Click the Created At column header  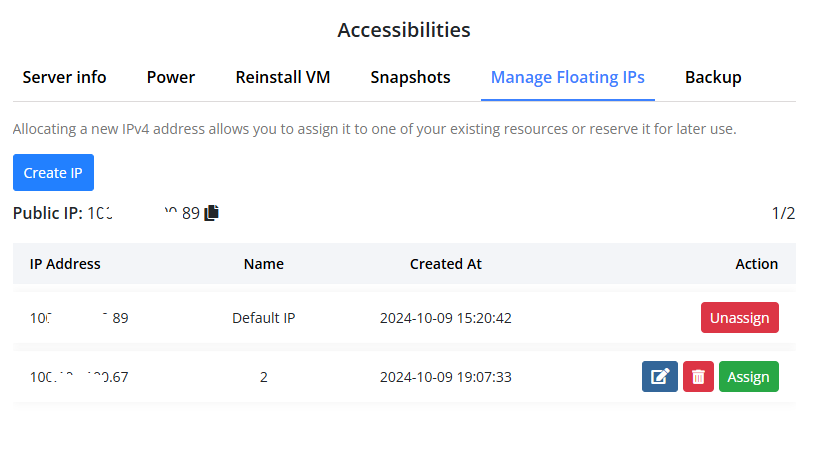click(446, 264)
